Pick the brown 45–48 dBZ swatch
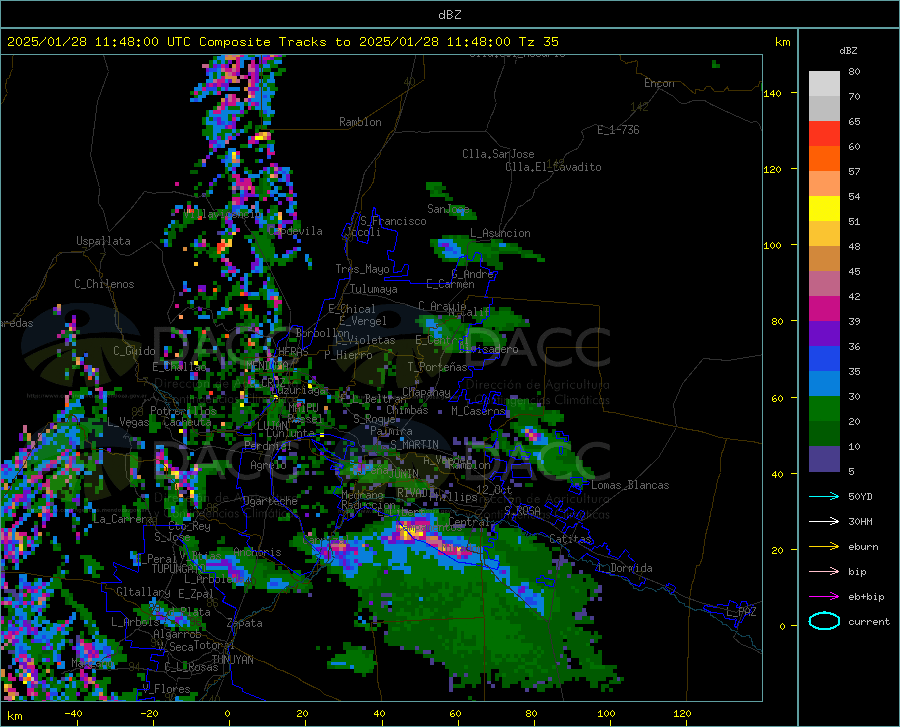 point(824,259)
